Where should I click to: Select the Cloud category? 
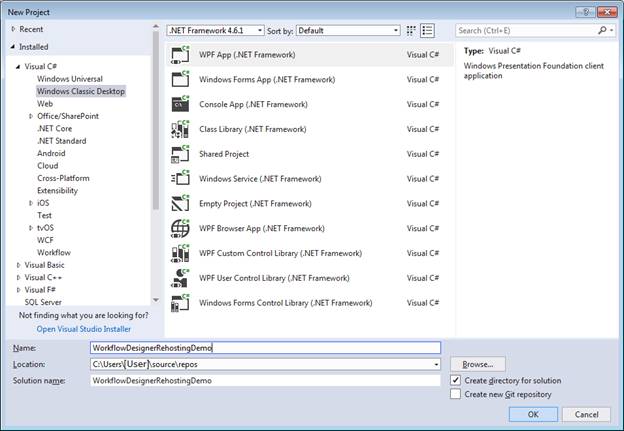click(x=48, y=166)
